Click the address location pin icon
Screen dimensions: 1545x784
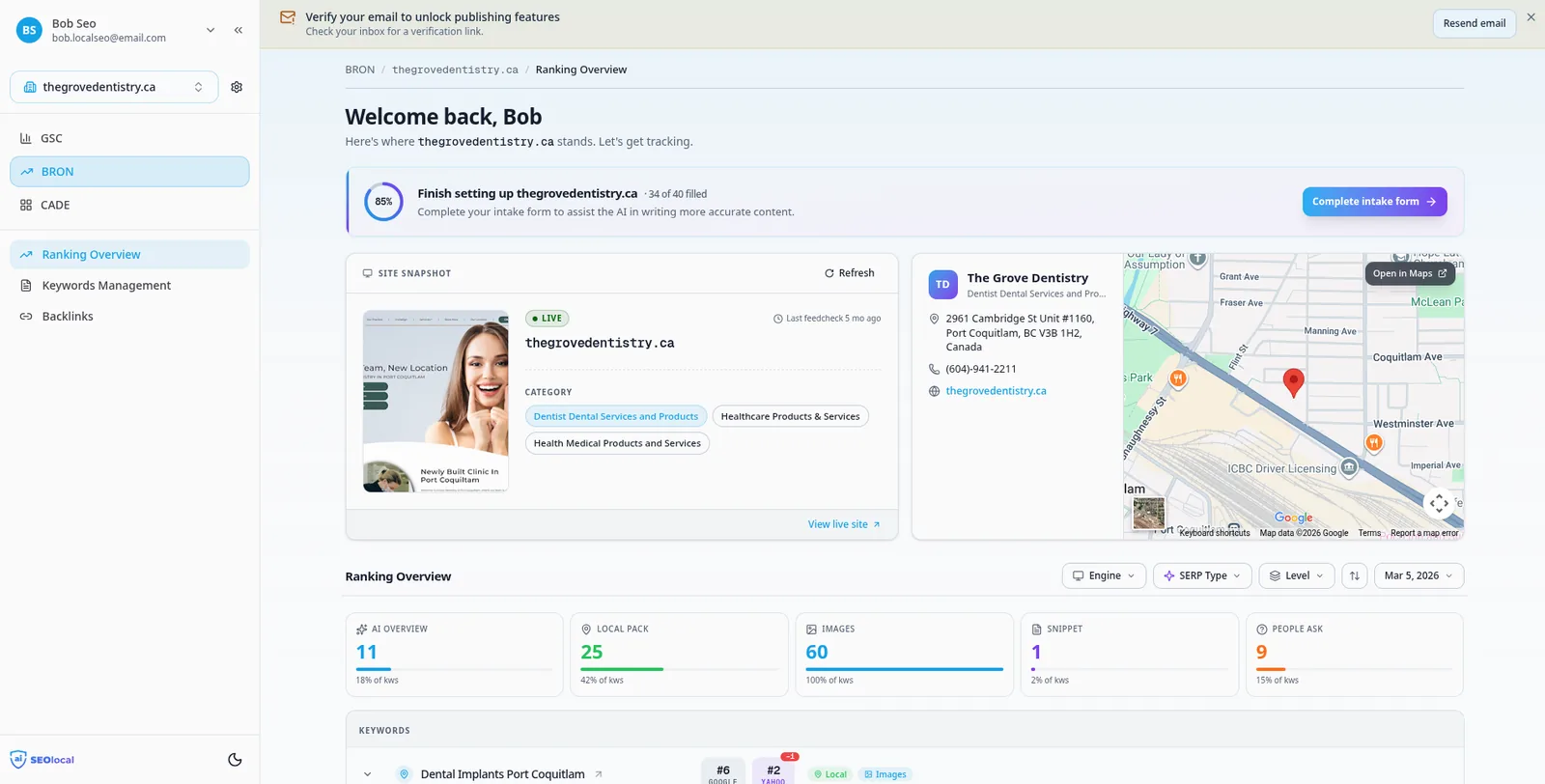[934, 319]
